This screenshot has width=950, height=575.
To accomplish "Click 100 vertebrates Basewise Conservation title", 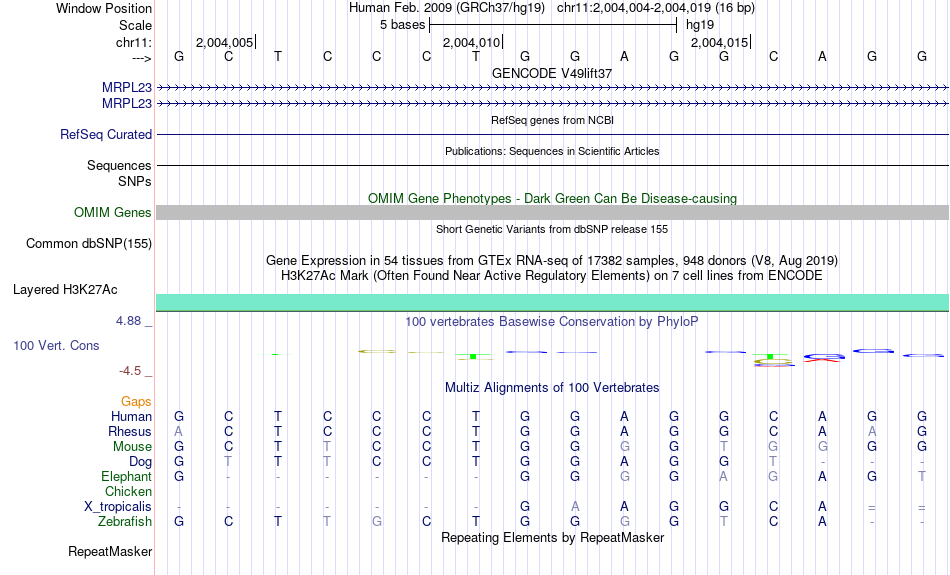I will [x=552, y=322].
